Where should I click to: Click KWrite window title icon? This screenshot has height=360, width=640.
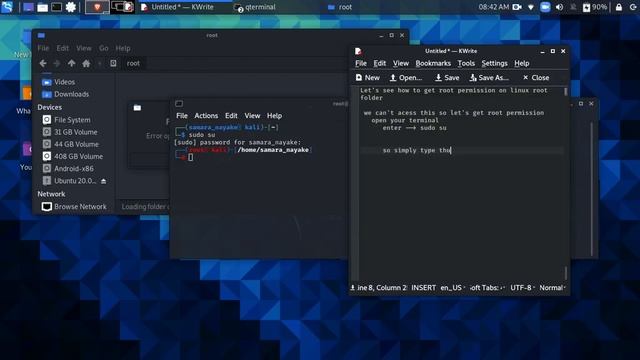[x=358, y=51]
